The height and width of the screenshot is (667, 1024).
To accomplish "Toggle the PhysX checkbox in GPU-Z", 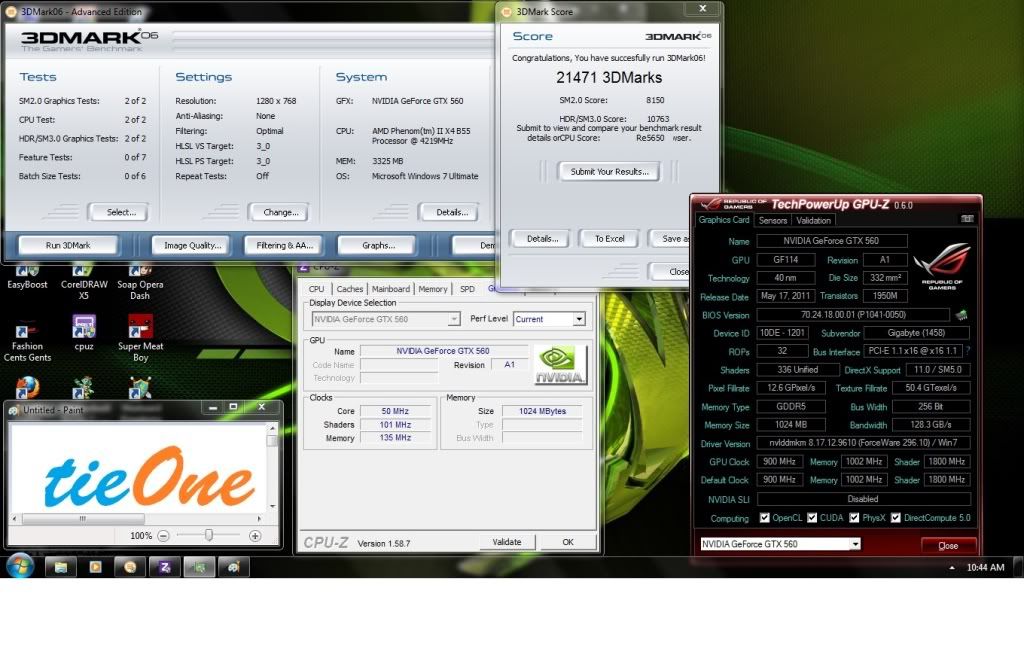I will coord(854,517).
